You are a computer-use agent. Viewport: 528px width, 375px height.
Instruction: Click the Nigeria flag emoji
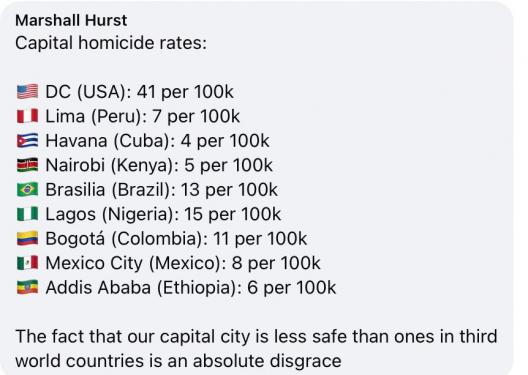pyautogui.click(x=28, y=214)
